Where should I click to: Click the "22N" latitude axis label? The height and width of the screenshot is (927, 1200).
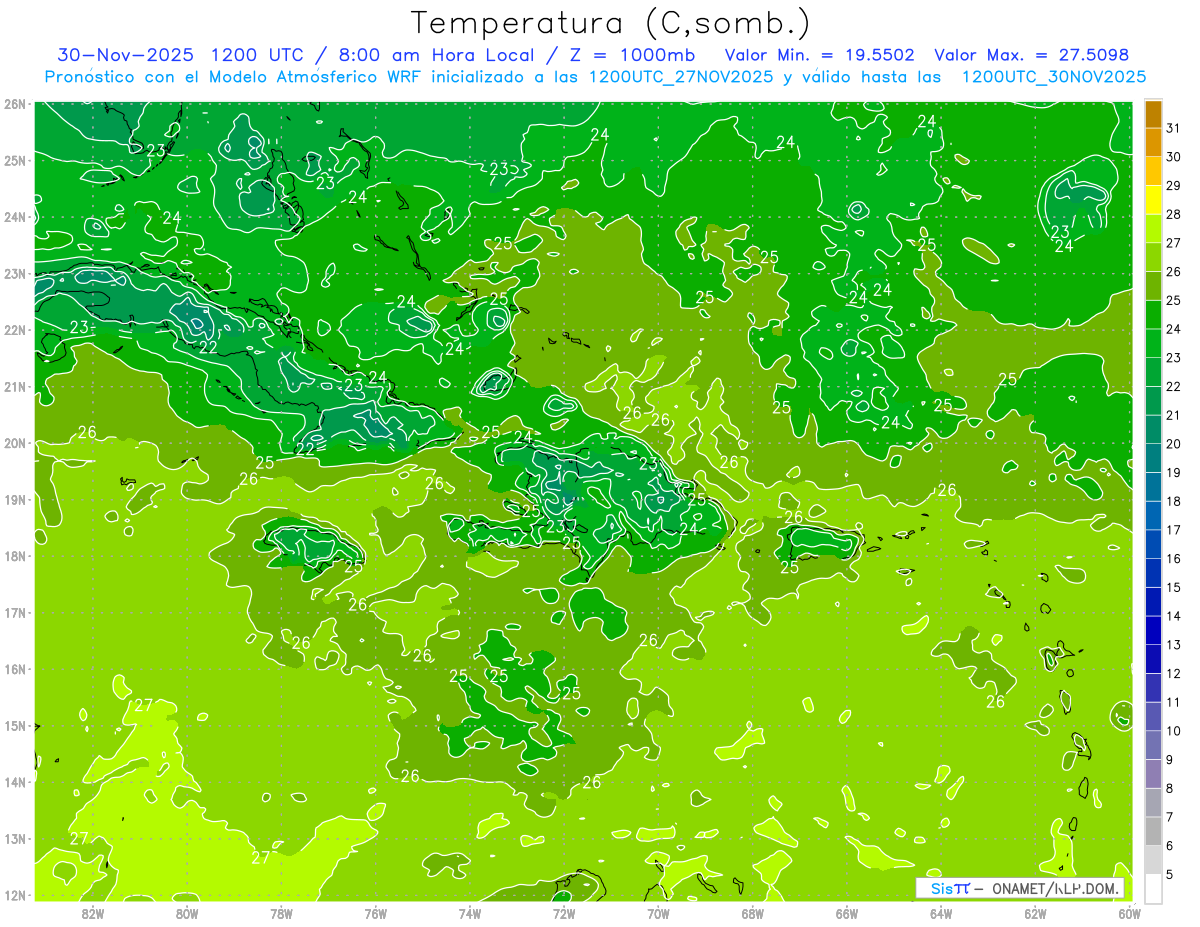point(15,330)
